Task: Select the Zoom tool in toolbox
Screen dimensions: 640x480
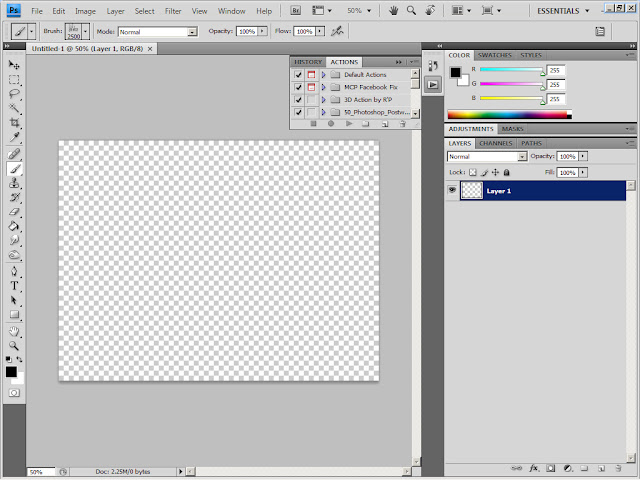Action: [x=14, y=346]
